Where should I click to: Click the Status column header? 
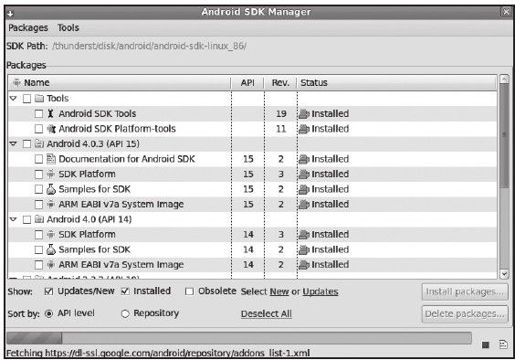click(397, 83)
